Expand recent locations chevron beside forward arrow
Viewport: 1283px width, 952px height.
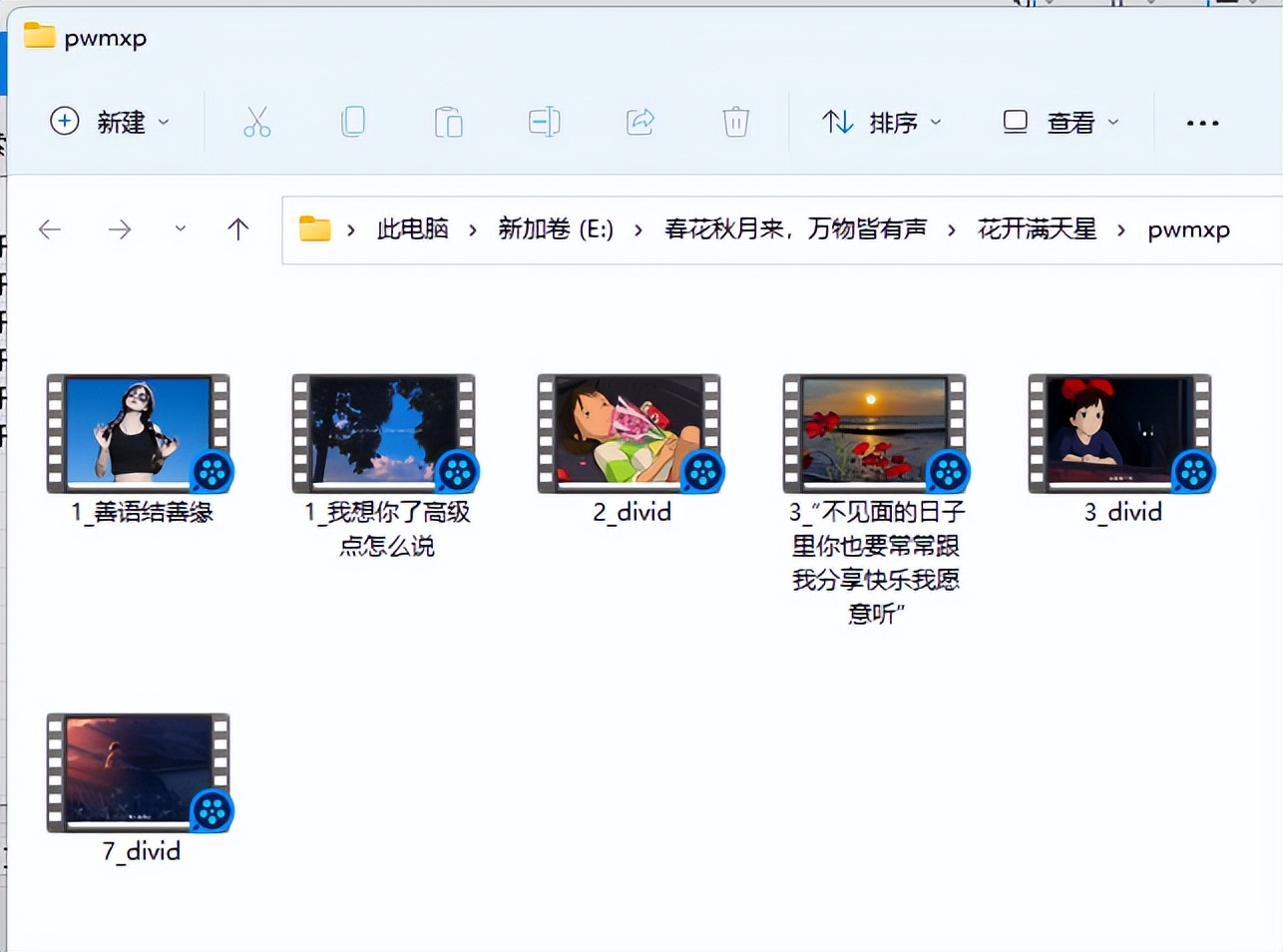coord(180,229)
